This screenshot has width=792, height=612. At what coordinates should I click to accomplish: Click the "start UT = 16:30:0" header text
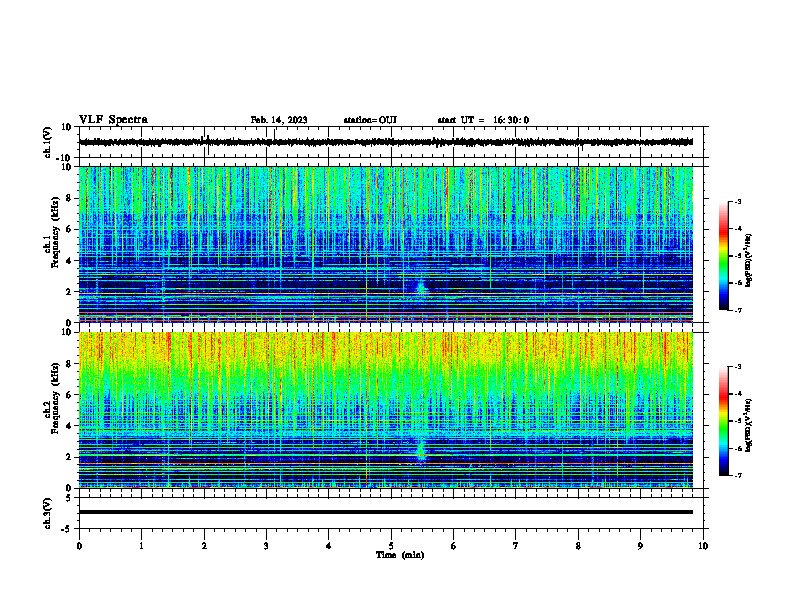tap(483, 120)
